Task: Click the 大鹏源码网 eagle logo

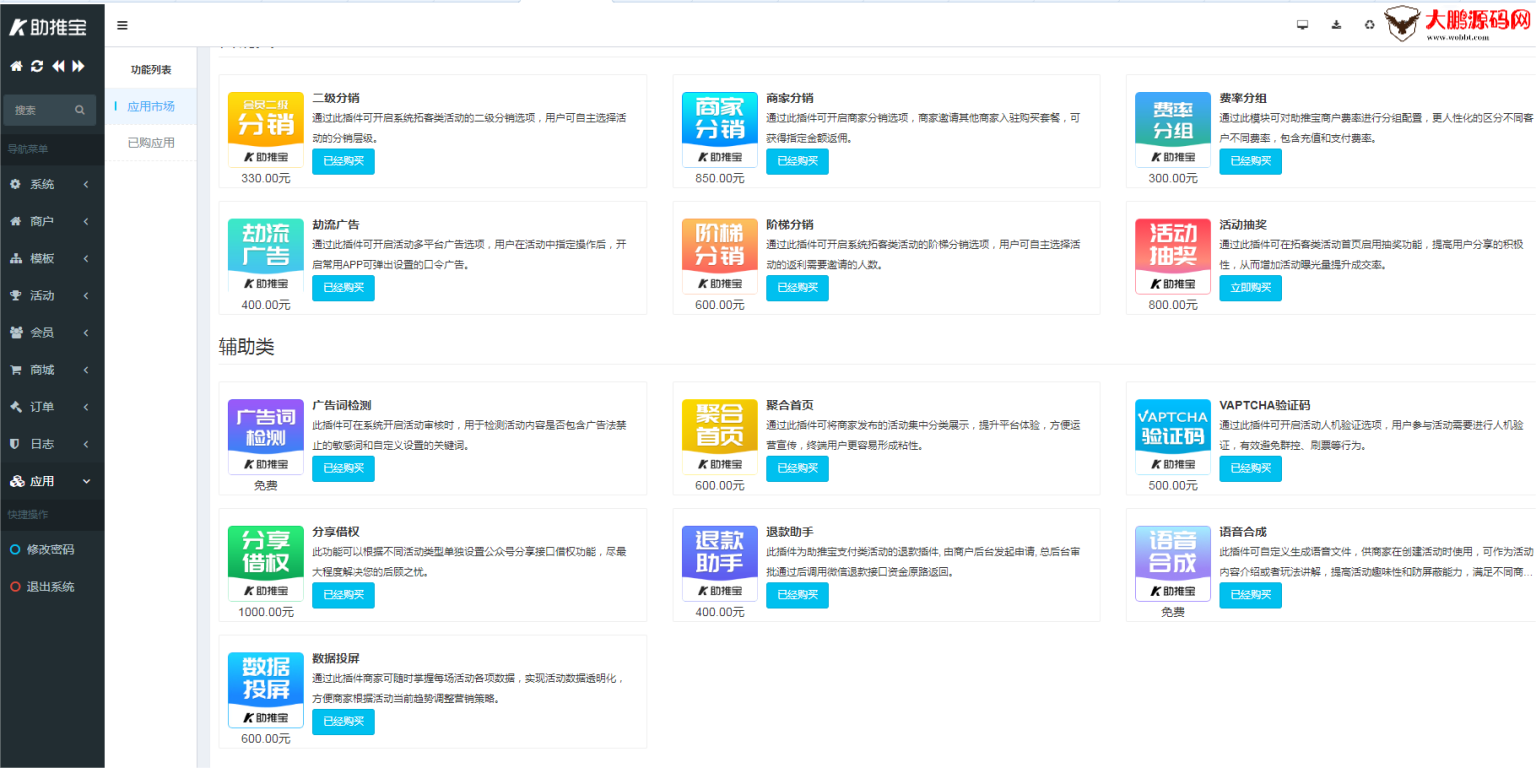Action: pos(1404,23)
